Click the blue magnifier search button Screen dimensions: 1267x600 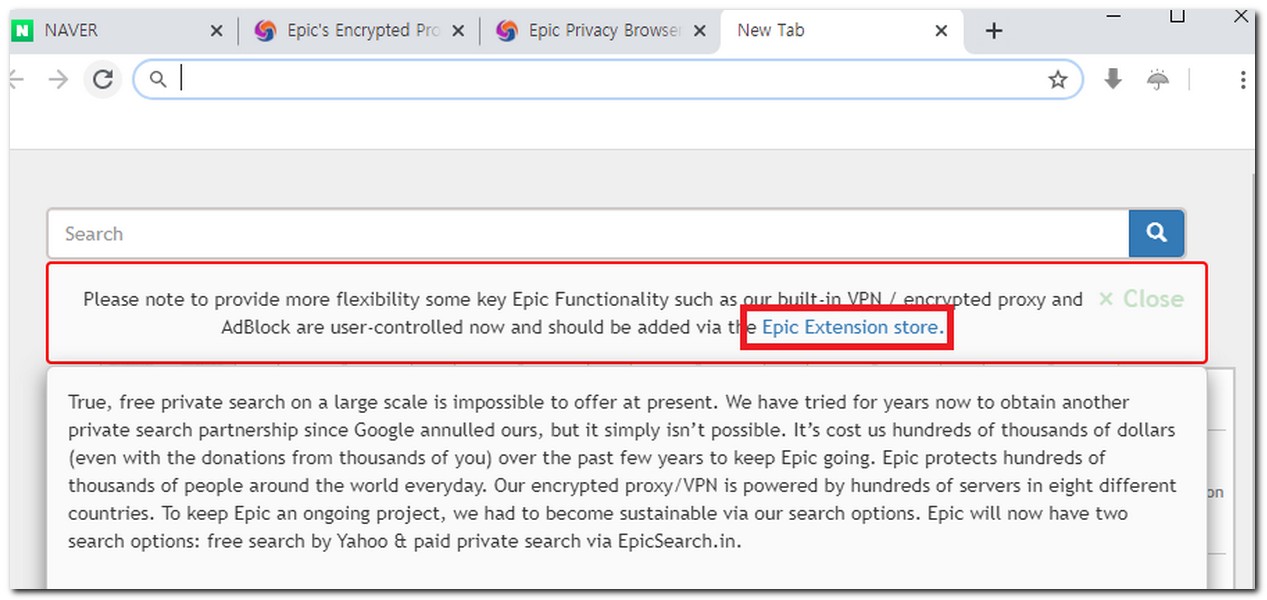[x=1157, y=233]
